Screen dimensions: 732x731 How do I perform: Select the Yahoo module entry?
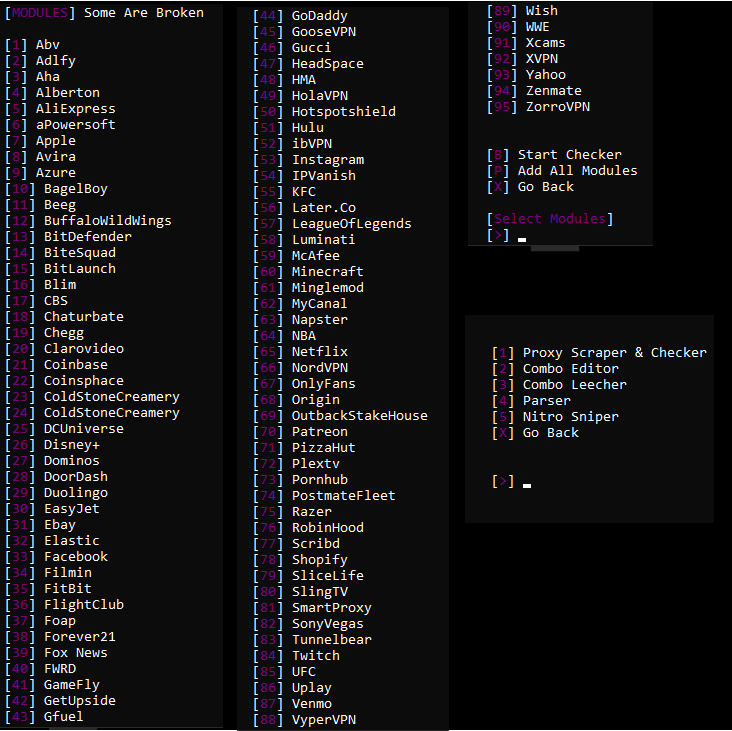click(x=527, y=75)
